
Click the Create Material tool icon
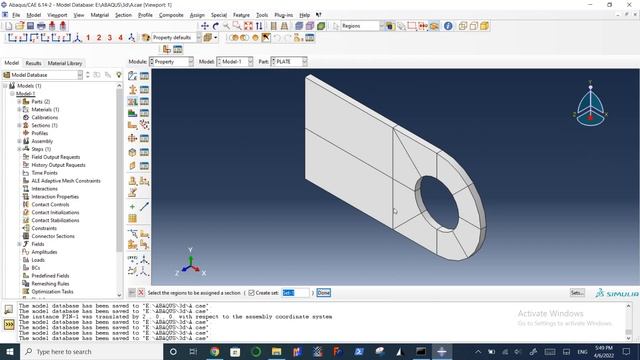click(x=133, y=76)
